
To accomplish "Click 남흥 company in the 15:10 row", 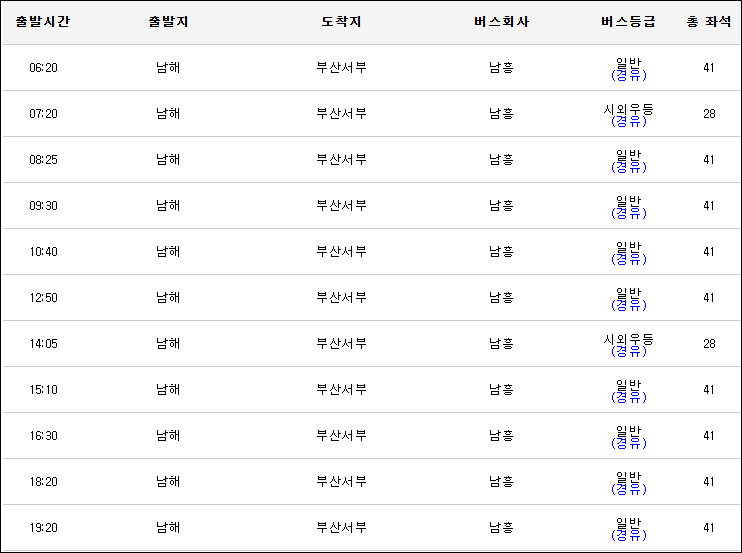I will [502, 389].
